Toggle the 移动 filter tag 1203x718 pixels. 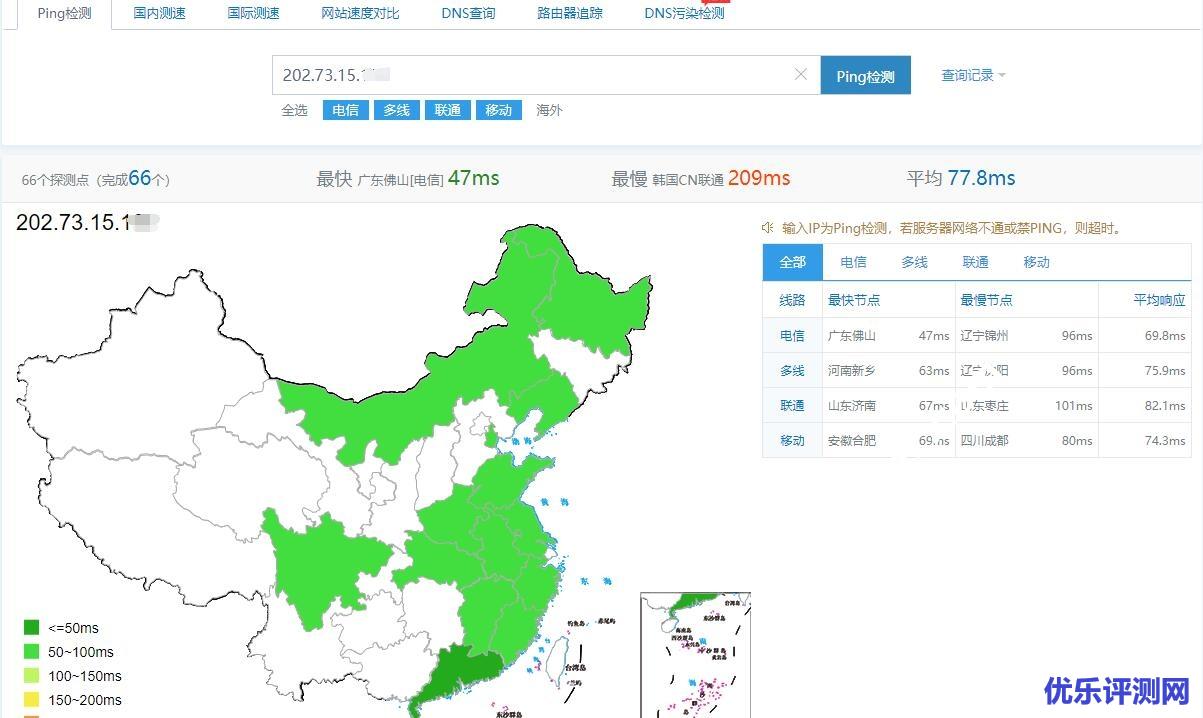point(499,110)
